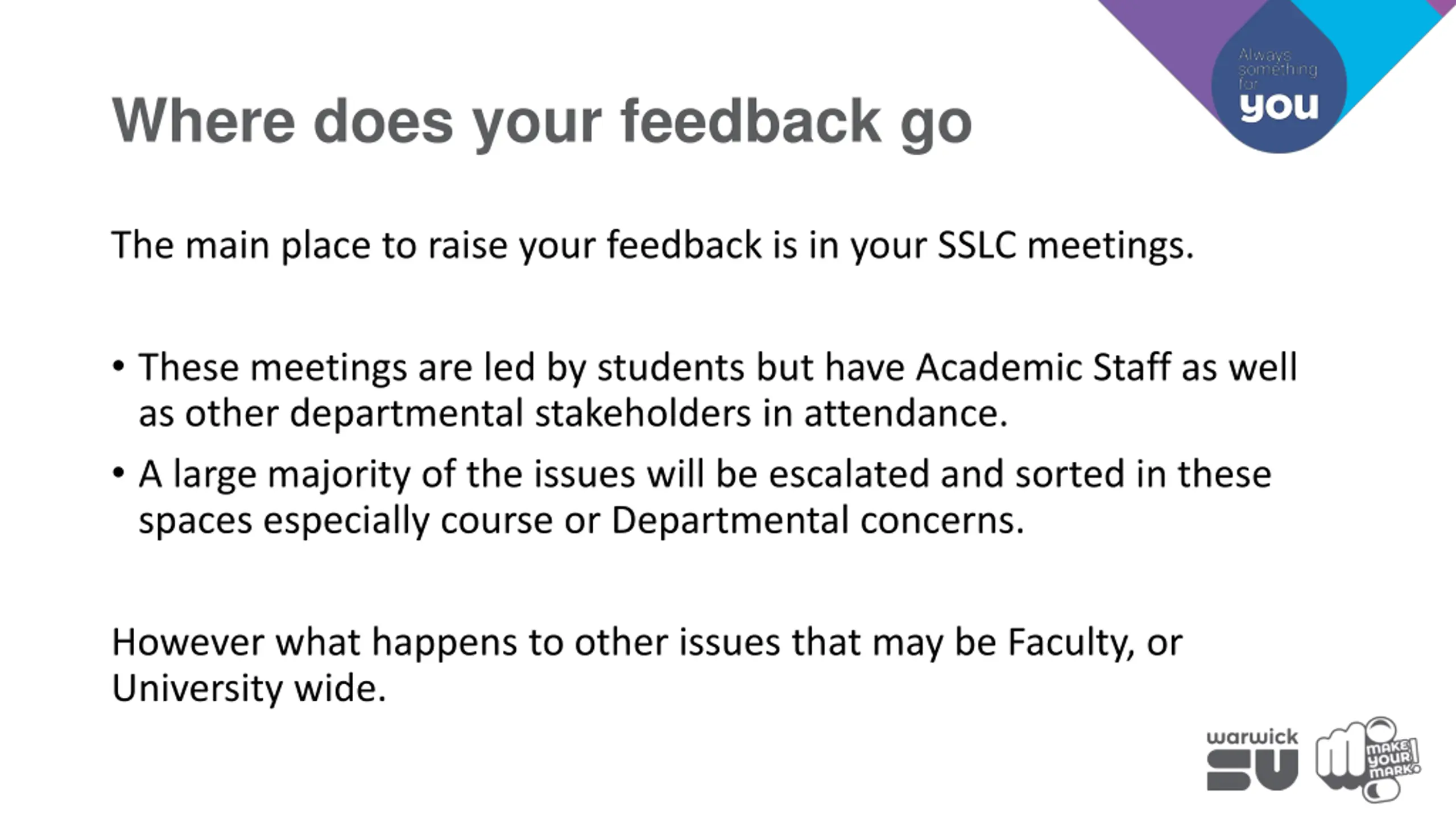Click the word 'SSLC' in first sentence
Screen dimensions: 1456x819
click(x=977, y=245)
